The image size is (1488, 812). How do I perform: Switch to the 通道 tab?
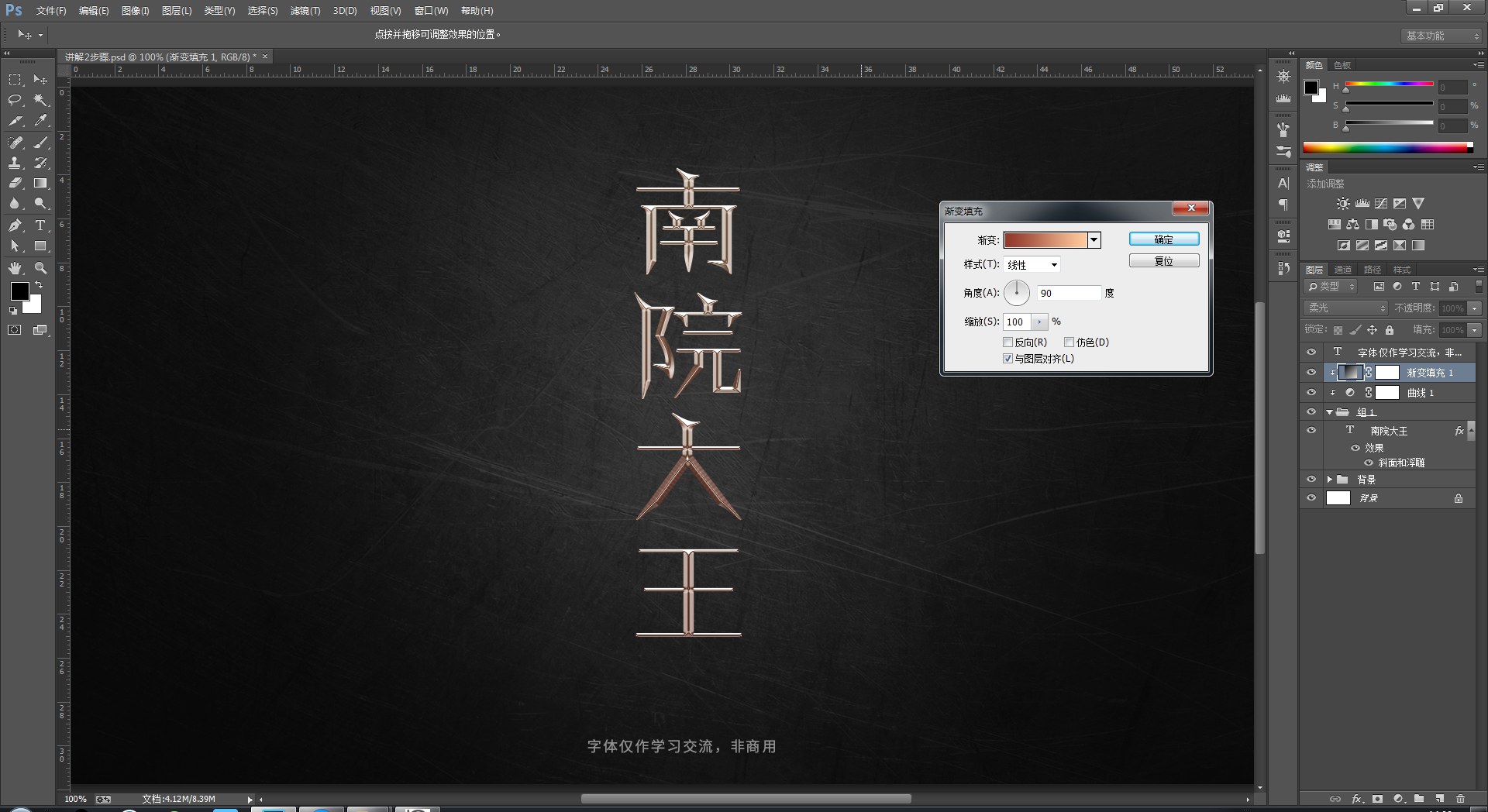click(x=1343, y=270)
